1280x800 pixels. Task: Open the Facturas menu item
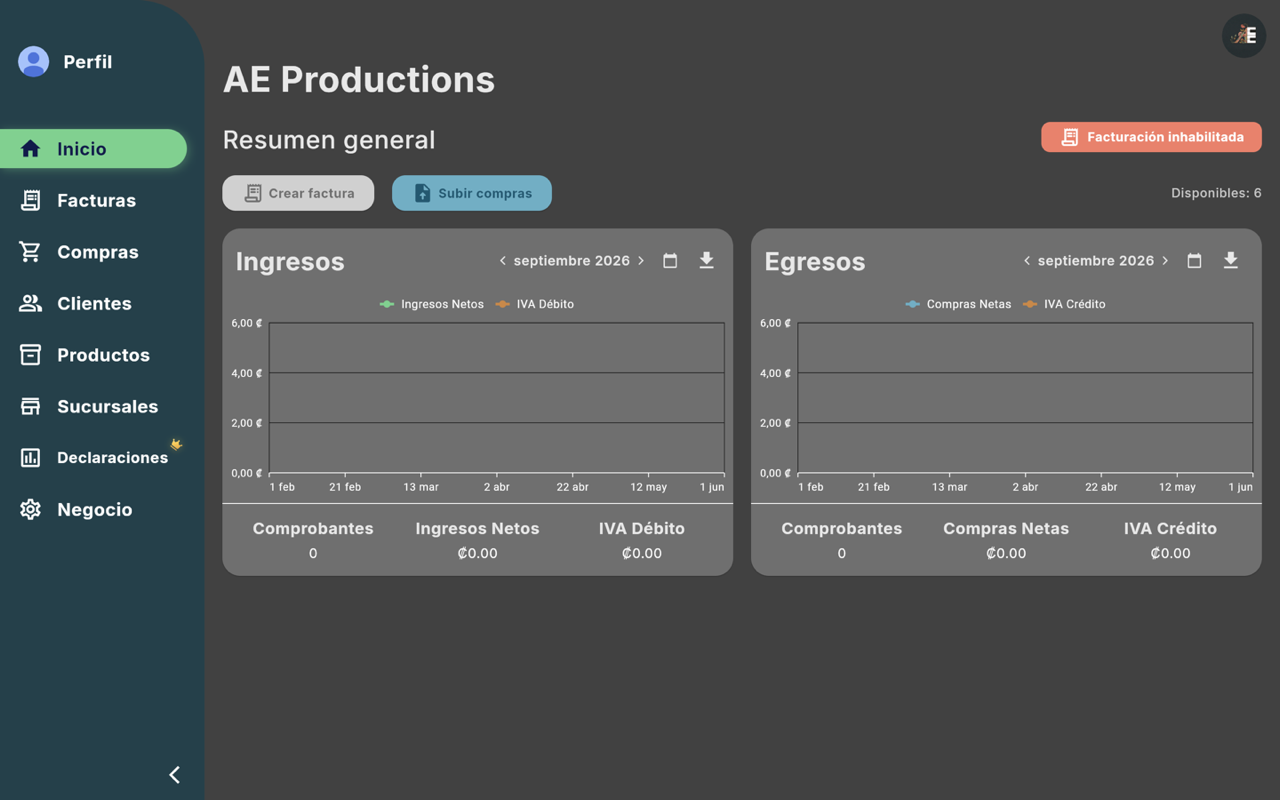[93, 201]
